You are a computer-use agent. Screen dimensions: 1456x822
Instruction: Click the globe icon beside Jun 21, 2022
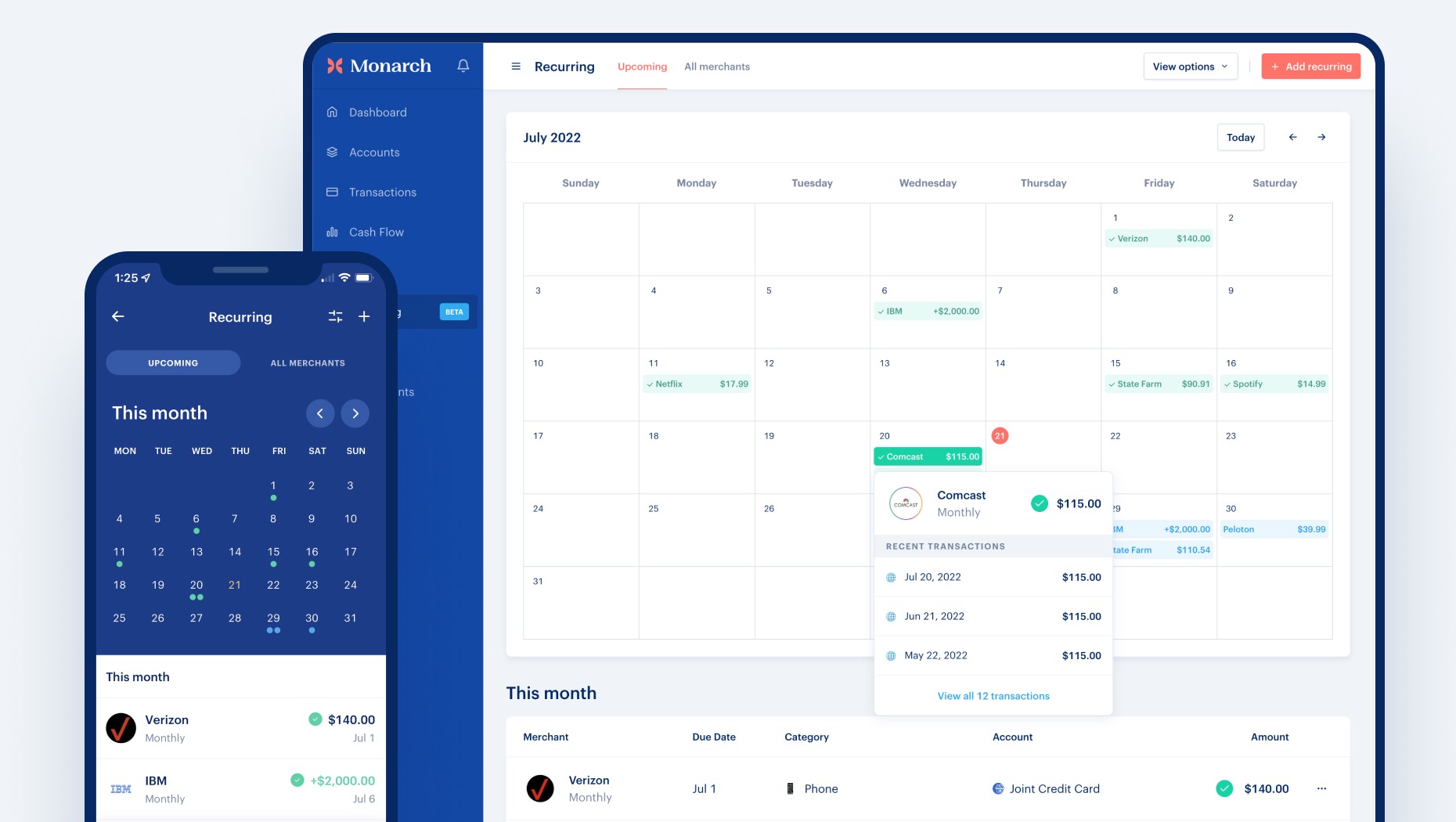(x=891, y=617)
